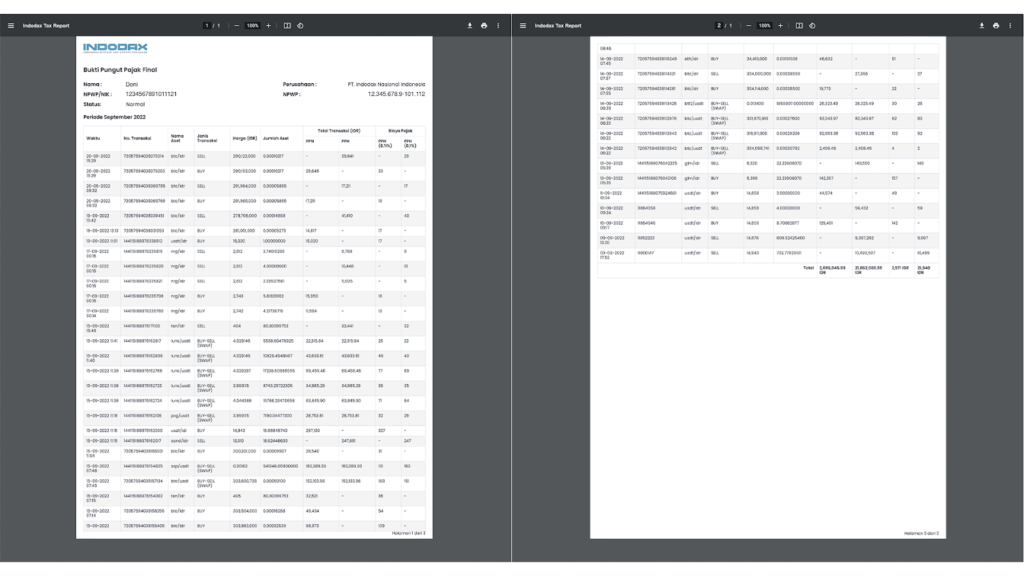The width and height of the screenshot is (1024, 576).
Task: Toggle fit to page in left viewer
Action: [x=287, y=25]
